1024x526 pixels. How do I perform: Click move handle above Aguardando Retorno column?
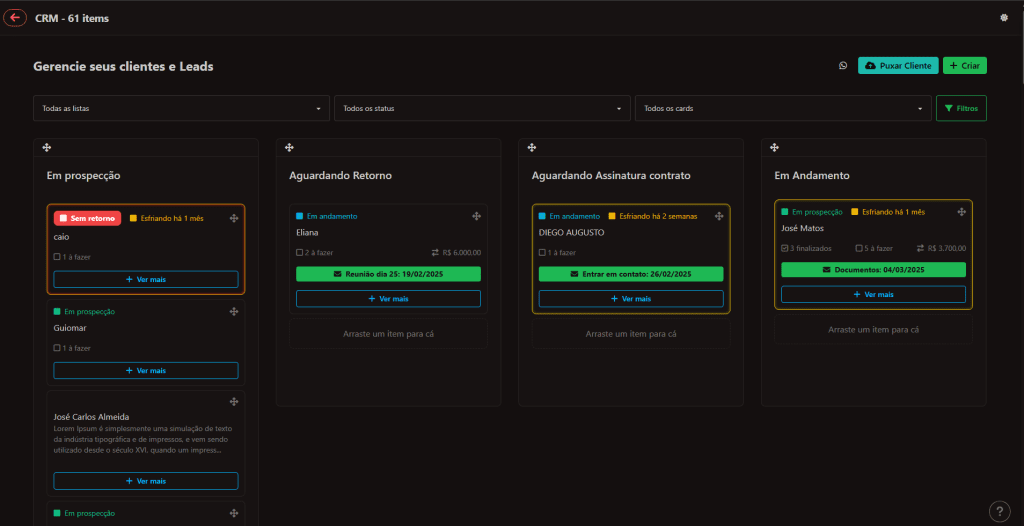(289, 148)
